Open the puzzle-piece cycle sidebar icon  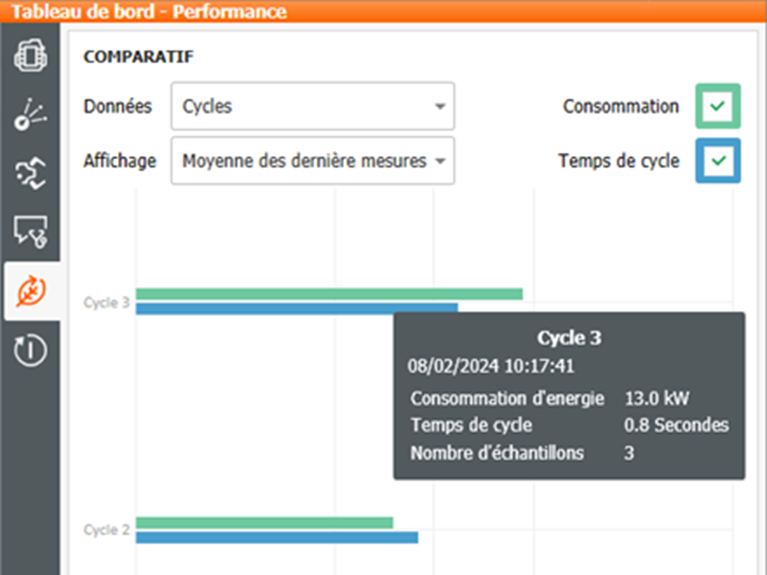point(30,173)
